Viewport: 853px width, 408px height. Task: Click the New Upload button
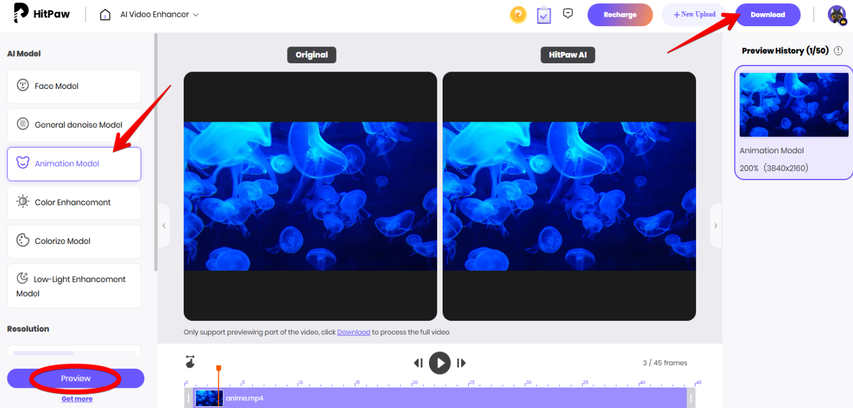[x=694, y=15]
